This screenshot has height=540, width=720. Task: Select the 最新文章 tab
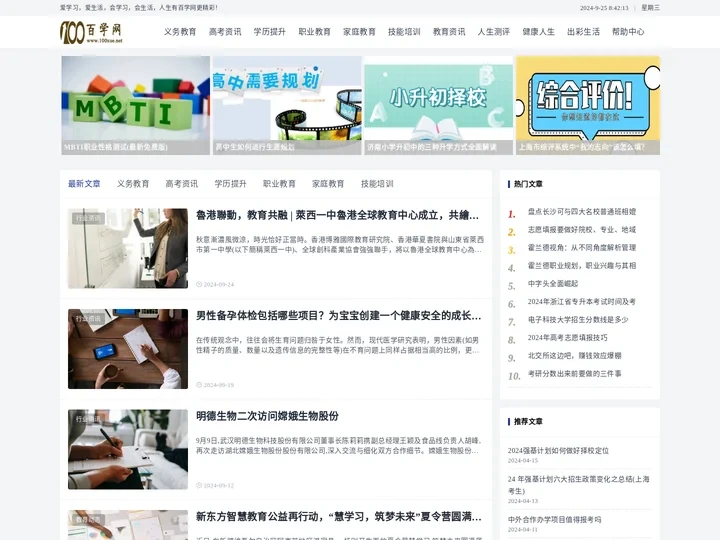[x=84, y=184]
